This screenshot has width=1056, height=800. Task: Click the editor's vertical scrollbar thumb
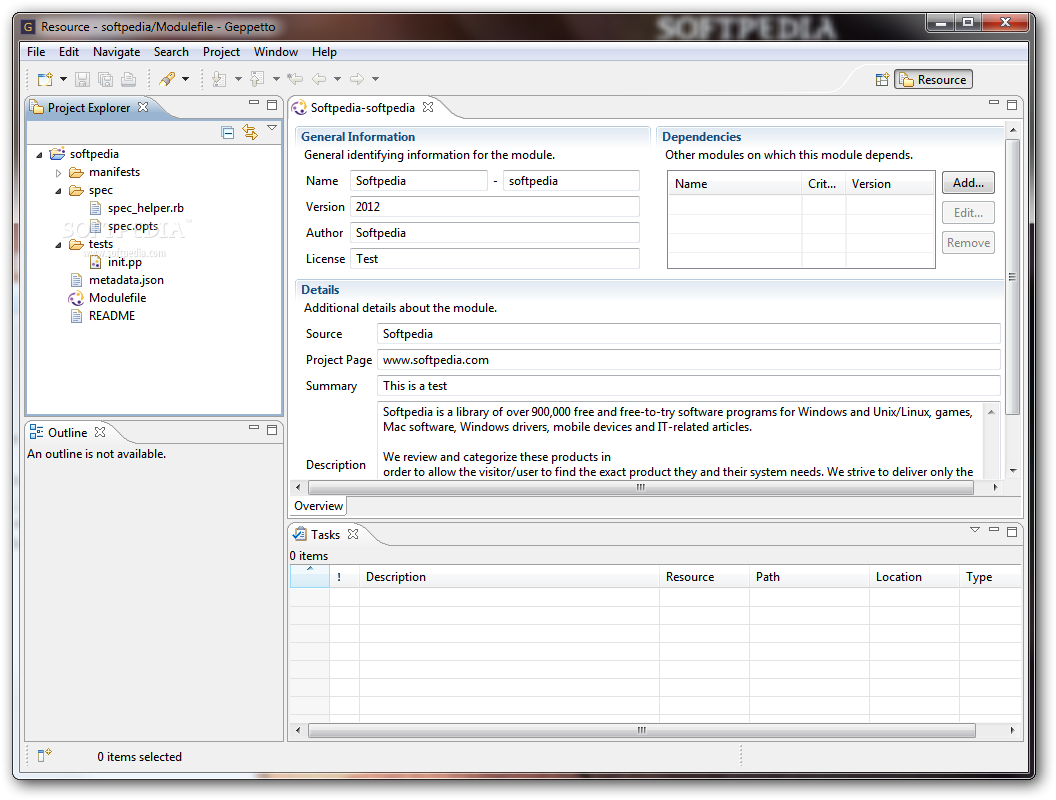point(1012,277)
